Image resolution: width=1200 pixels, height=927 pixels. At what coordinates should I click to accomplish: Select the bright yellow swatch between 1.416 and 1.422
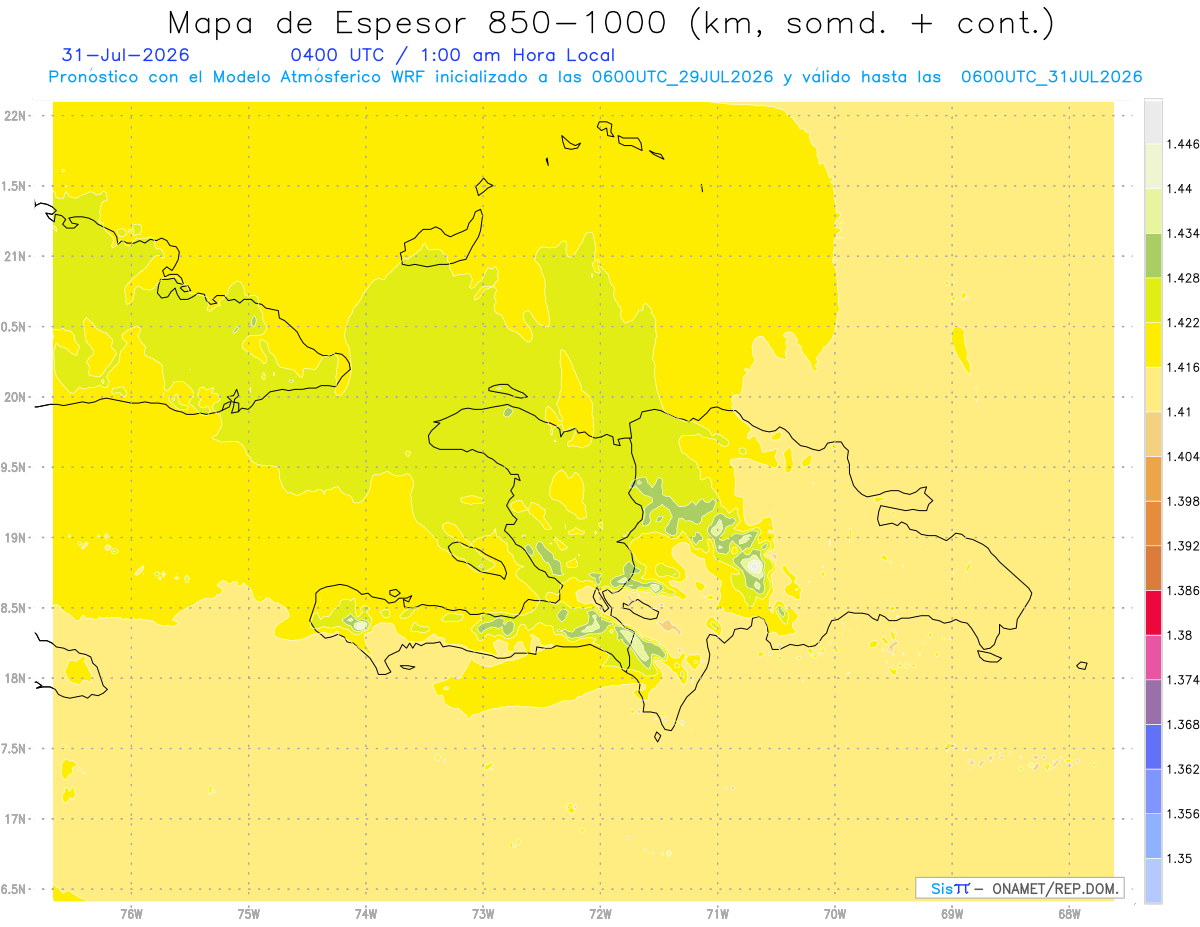coord(1153,344)
